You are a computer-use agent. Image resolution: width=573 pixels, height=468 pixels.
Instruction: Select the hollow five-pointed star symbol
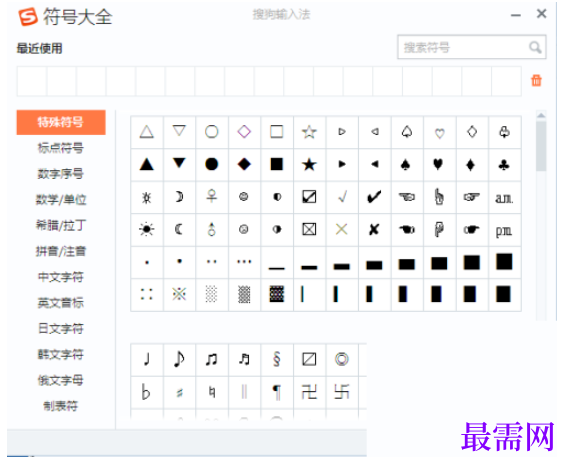pos(309,132)
